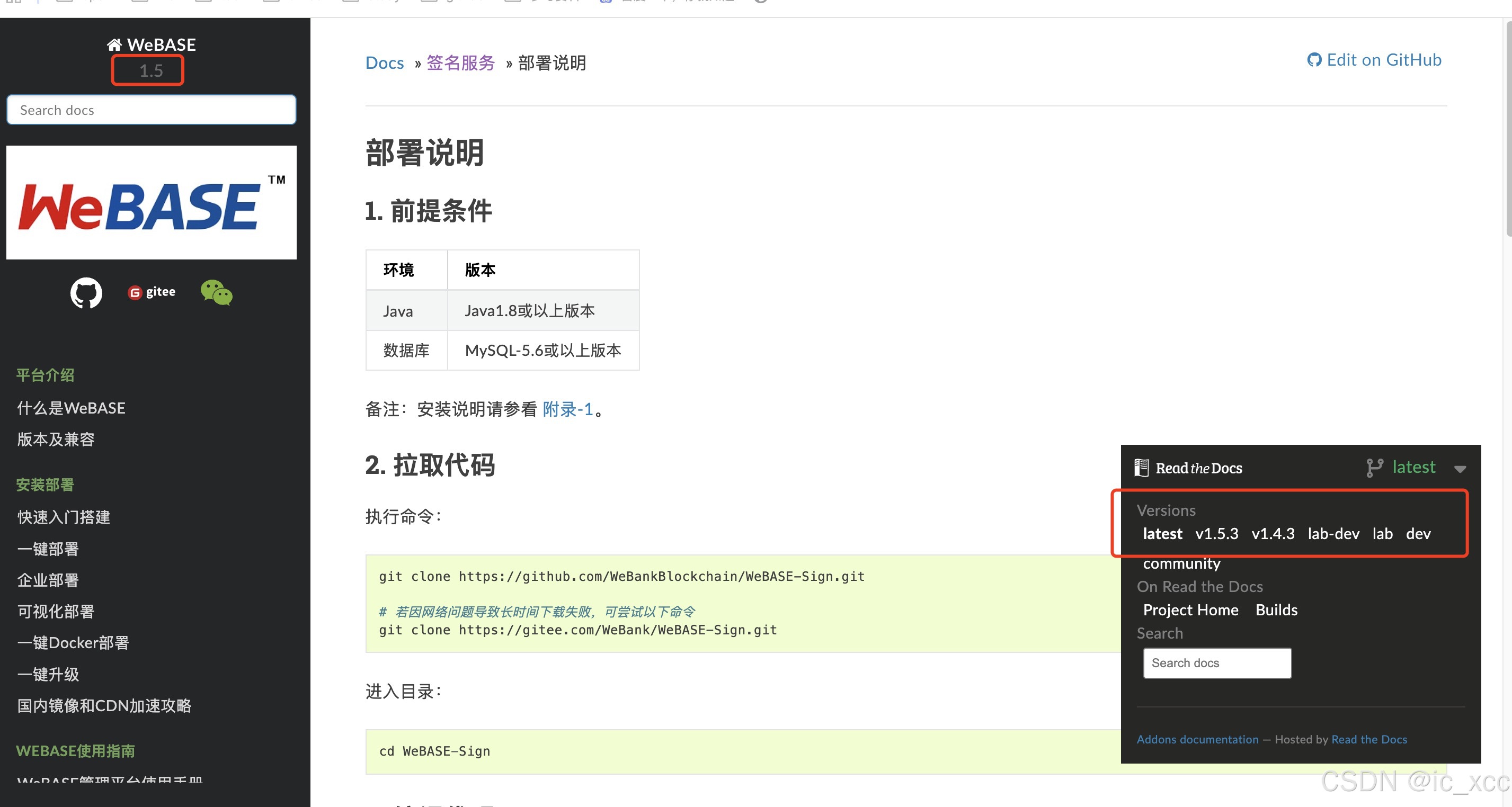Screen dimensions: 1512x807
Task: Open 一键部署 in sidebar
Action: [48, 549]
